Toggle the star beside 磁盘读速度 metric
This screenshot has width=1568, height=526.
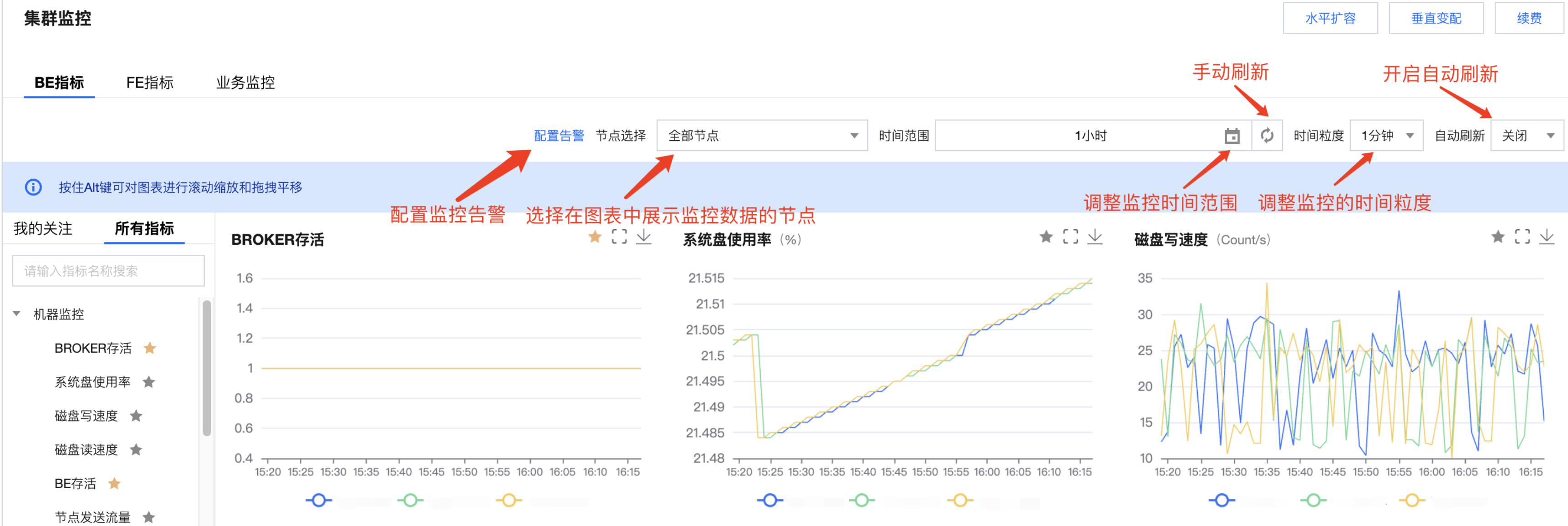136,450
